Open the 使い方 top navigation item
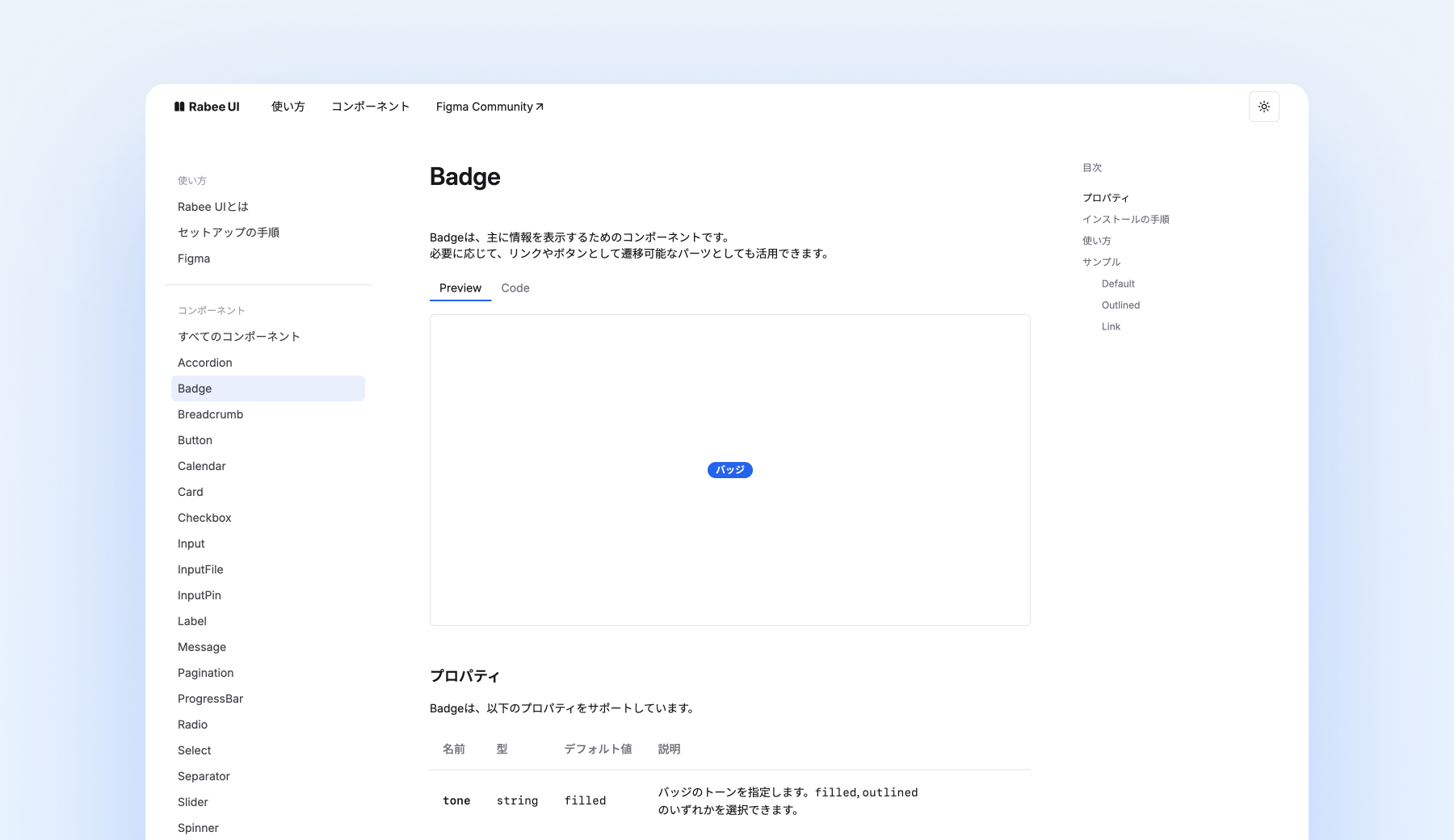Viewport: 1454px width, 840px height. coord(288,107)
